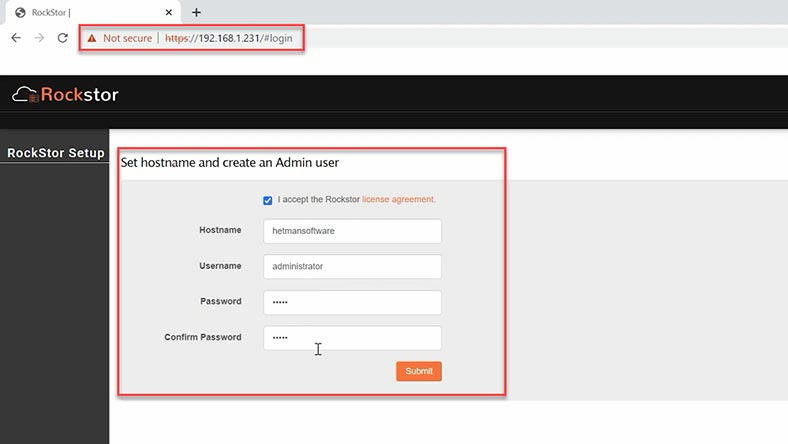The height and width of the screenshot is (444, 788).
Task: Click the Username label
Action: tap(220, 265)
